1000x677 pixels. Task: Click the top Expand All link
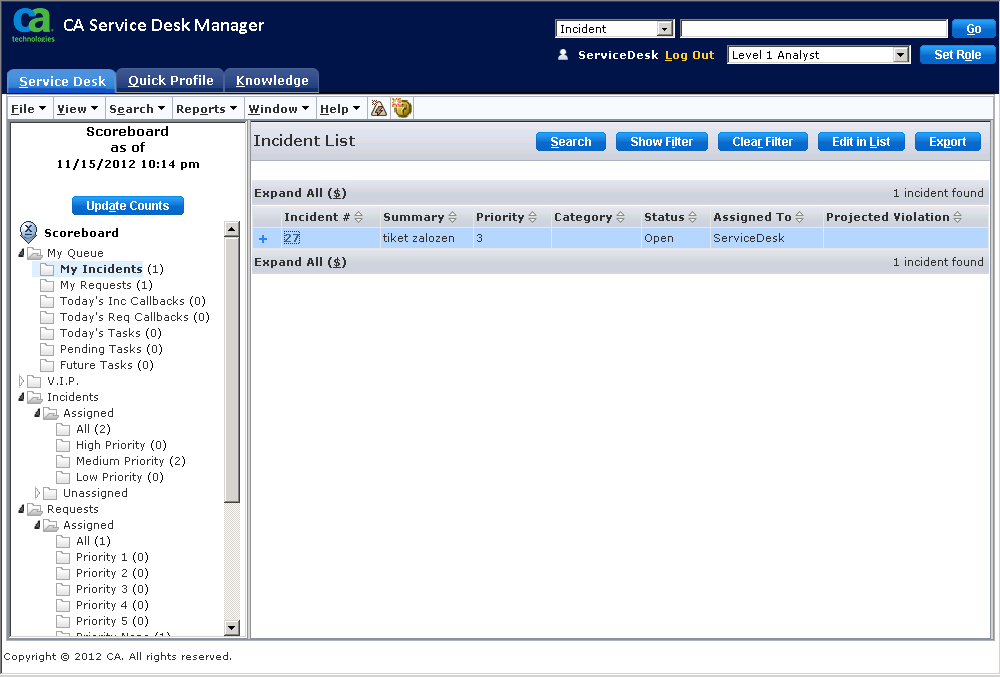click(x=300, y=193)
